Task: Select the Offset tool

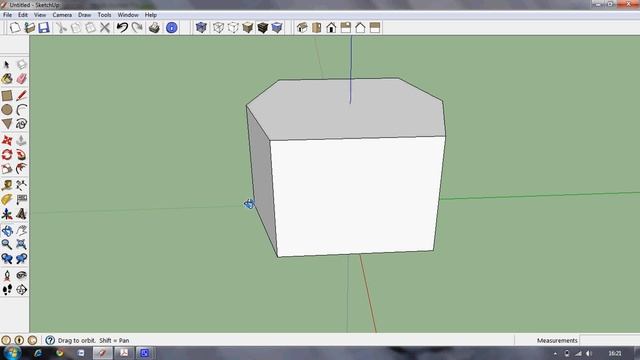Action: (21, 169)
